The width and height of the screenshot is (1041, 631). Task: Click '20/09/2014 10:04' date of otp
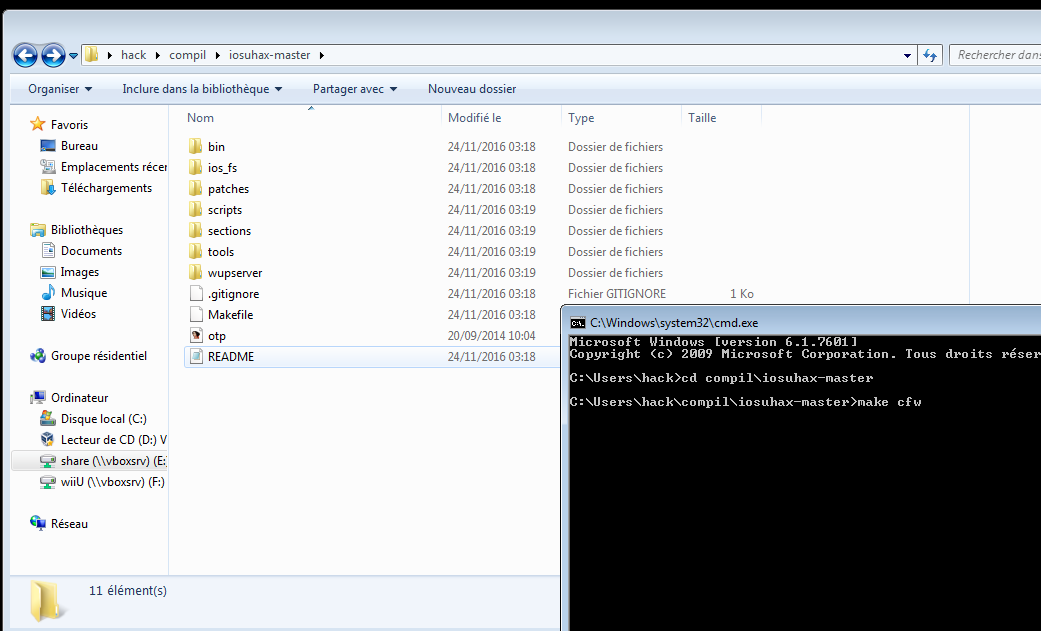491,335
